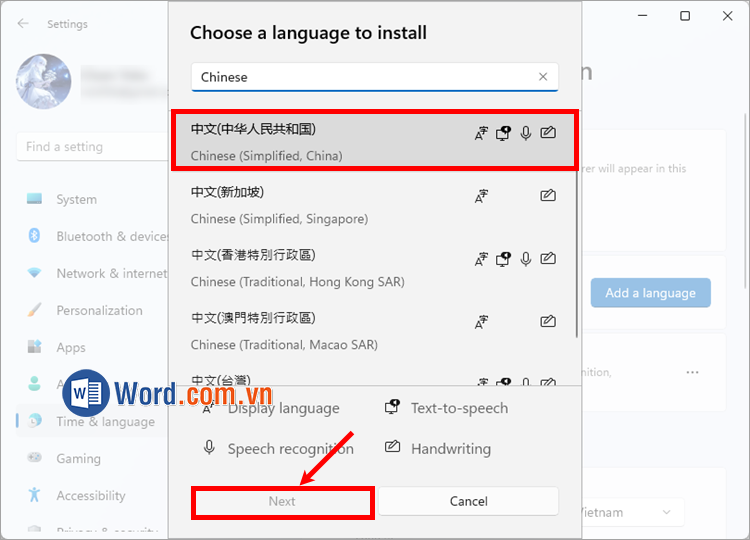Open Time & language settings

[92, 421]
